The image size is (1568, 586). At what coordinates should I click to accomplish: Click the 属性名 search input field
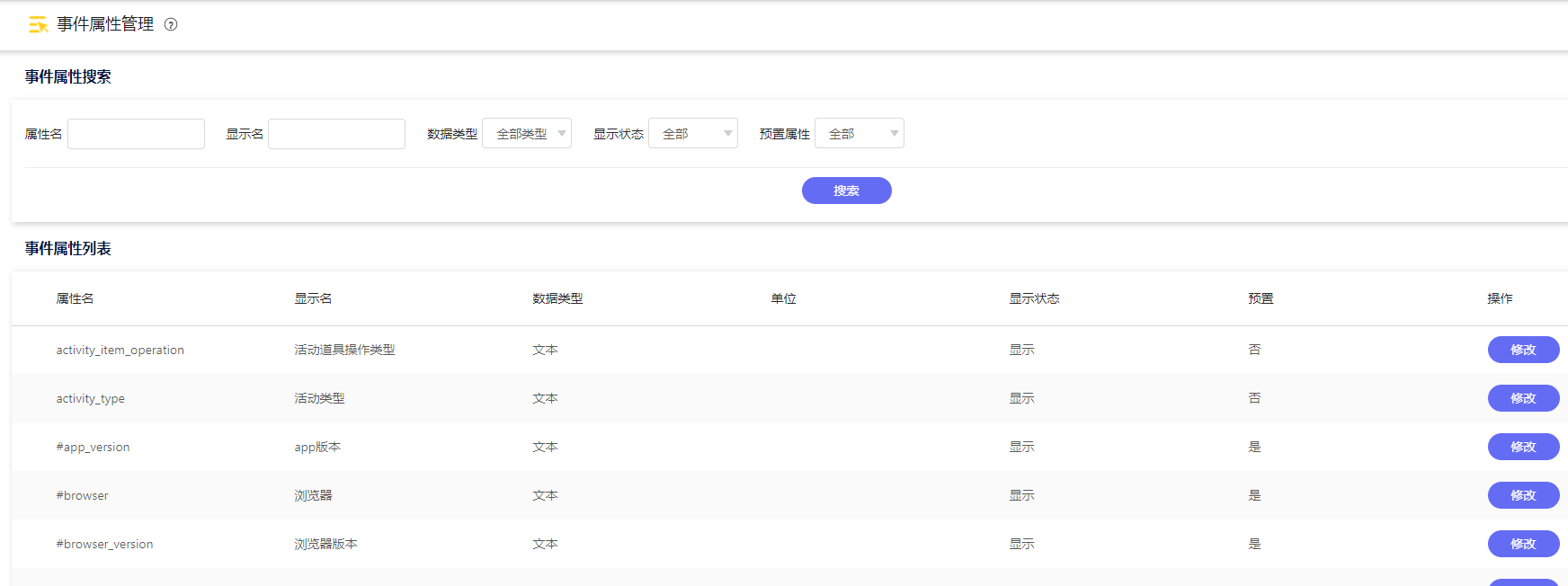[x=136, y=134]
